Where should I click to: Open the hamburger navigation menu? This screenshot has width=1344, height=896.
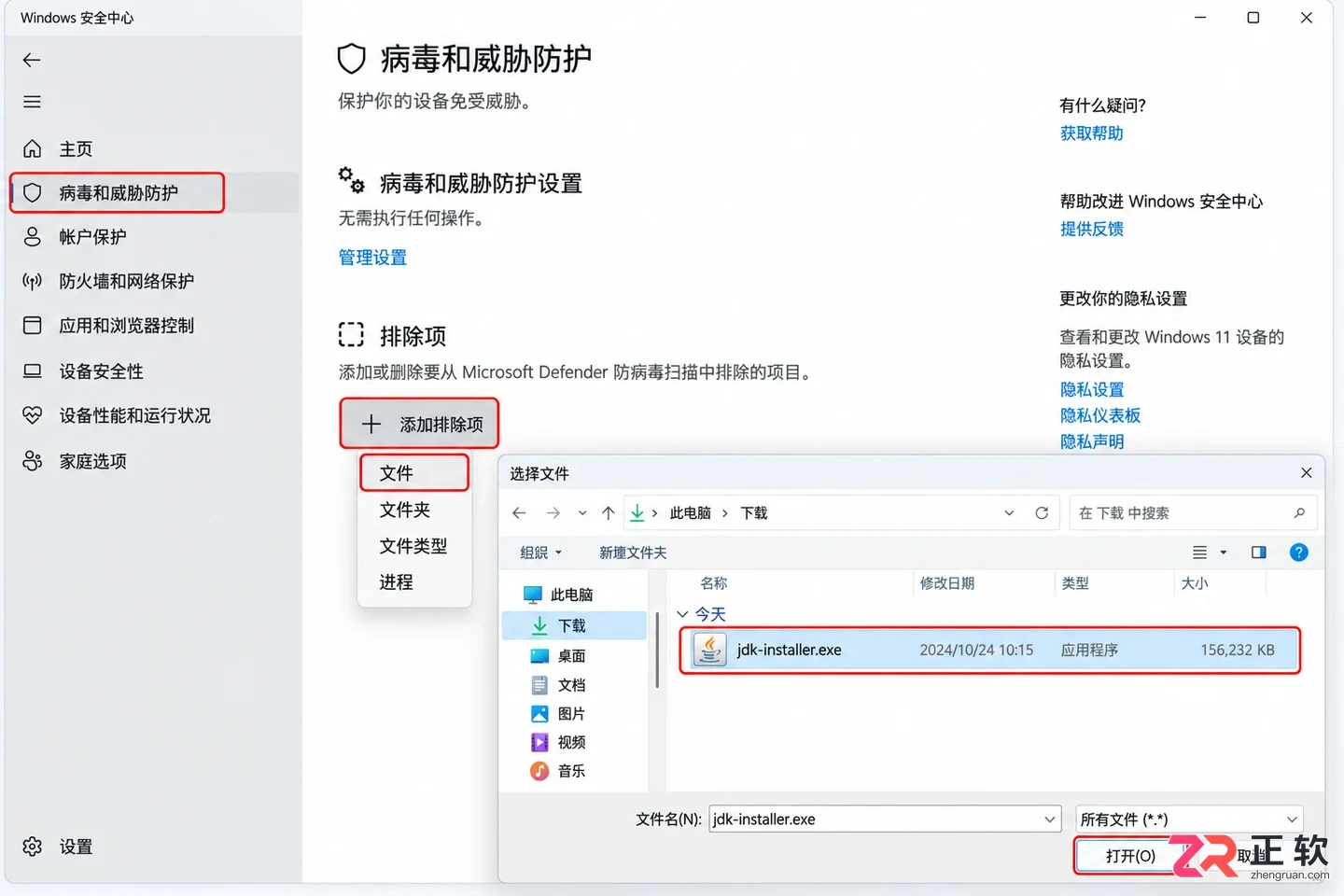[x=32, y=102]
